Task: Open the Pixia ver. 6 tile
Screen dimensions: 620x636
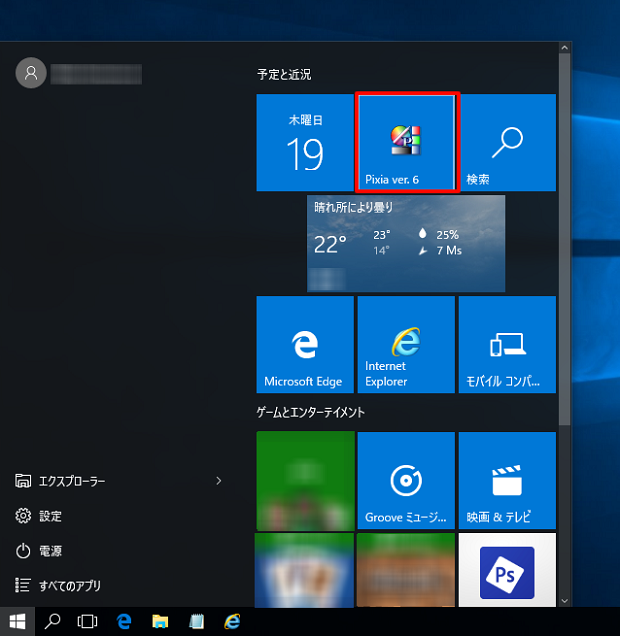Action: tap(407, 142)
